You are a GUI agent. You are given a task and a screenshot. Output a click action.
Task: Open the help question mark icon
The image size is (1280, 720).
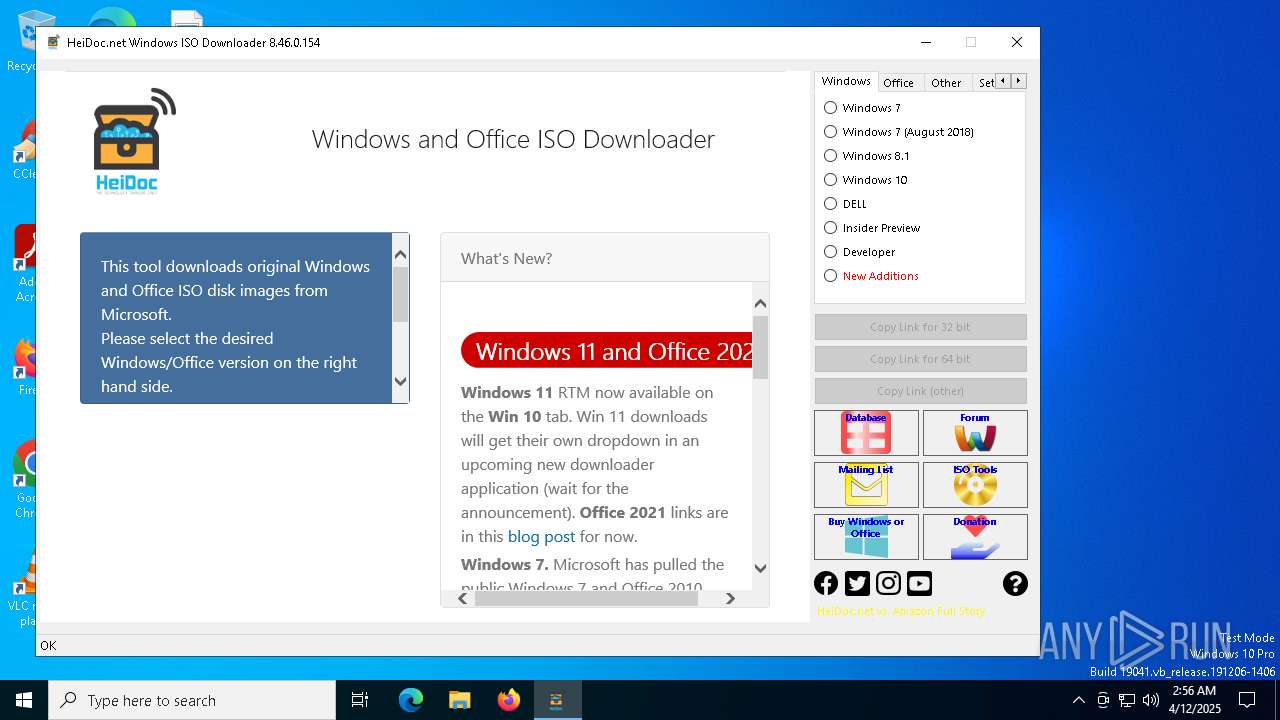click(1015, 583)
